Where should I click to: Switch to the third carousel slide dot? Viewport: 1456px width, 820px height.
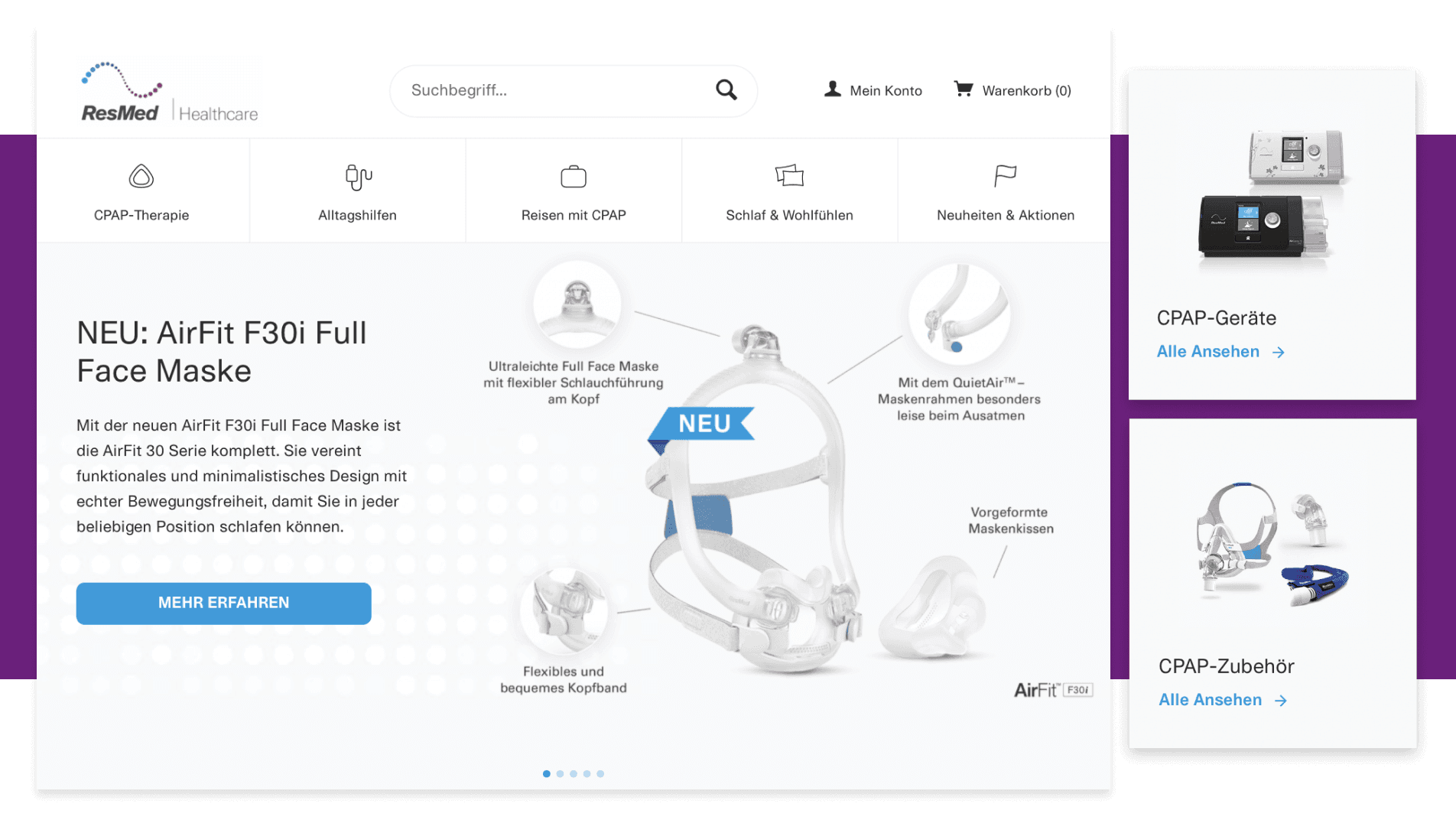[x=574, y=774]
